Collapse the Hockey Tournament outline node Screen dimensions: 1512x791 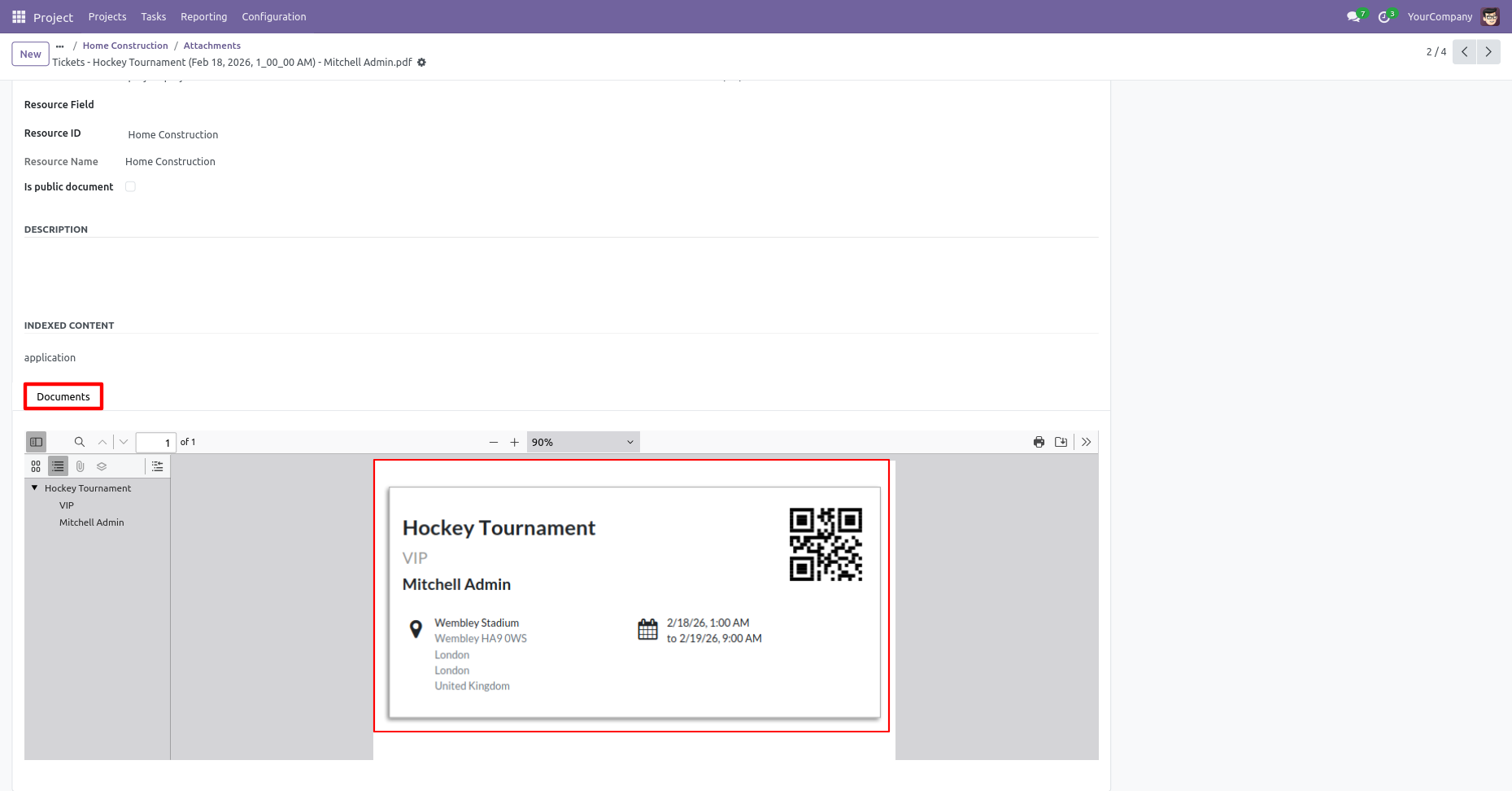pyautogui.click(x=35, y=487)
